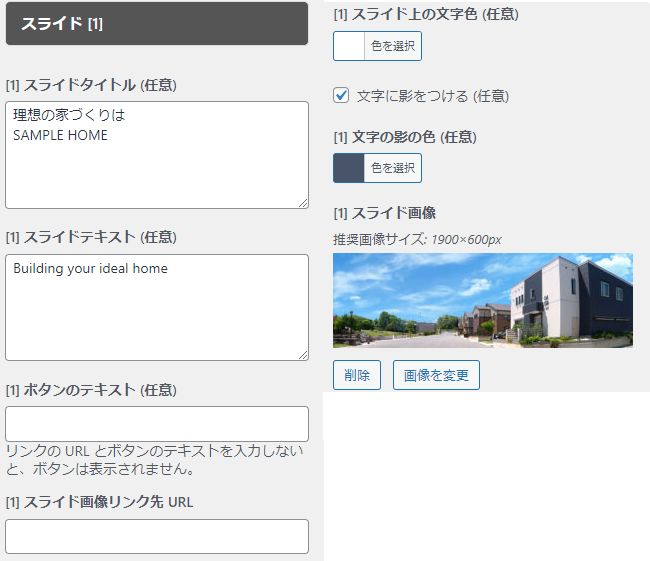650x561 pixels.
Task: Click the dark blue shadow color swatch
Action: tap(349, 168)
